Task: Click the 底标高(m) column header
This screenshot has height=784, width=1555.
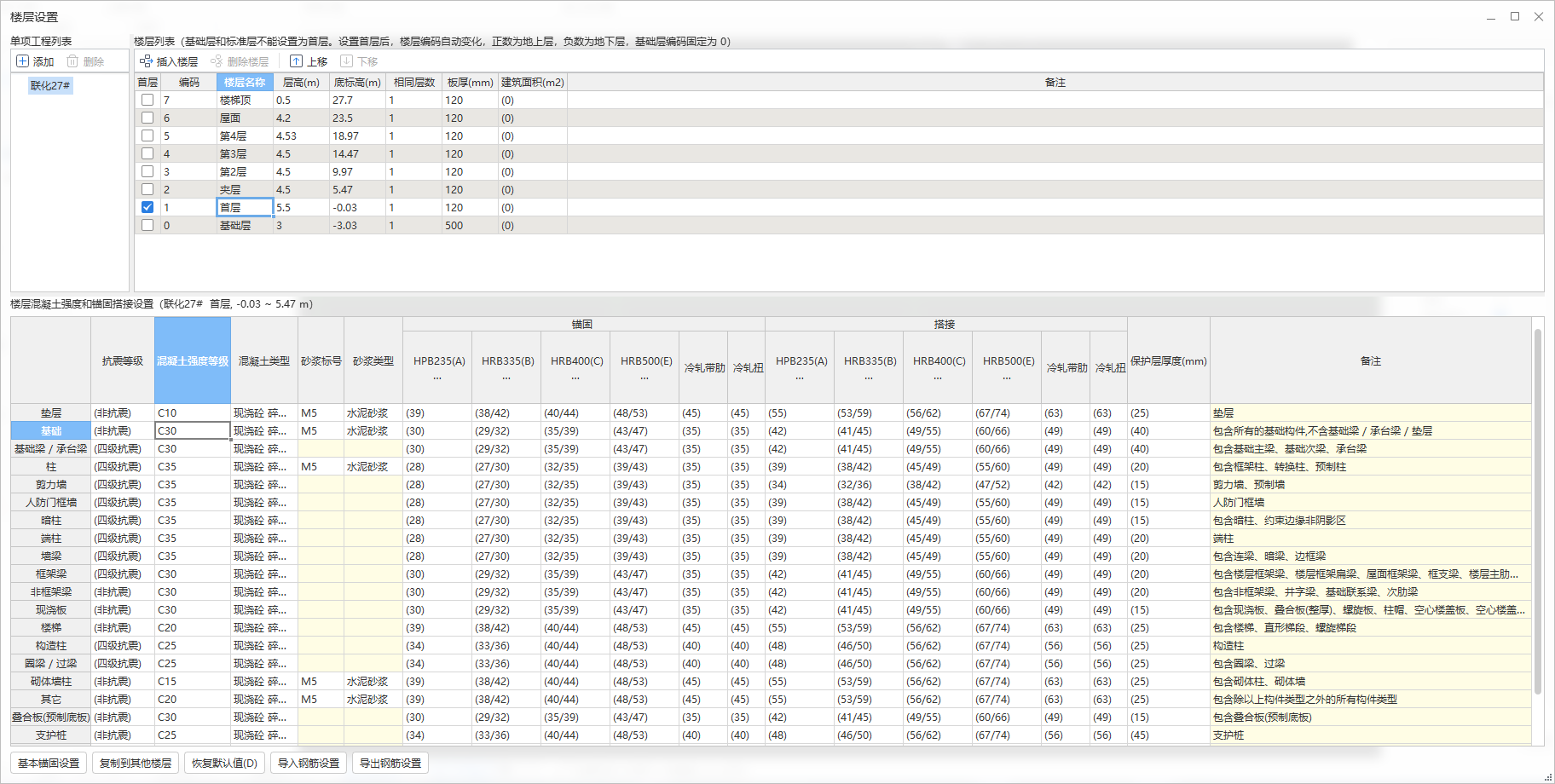Action: 357,82
